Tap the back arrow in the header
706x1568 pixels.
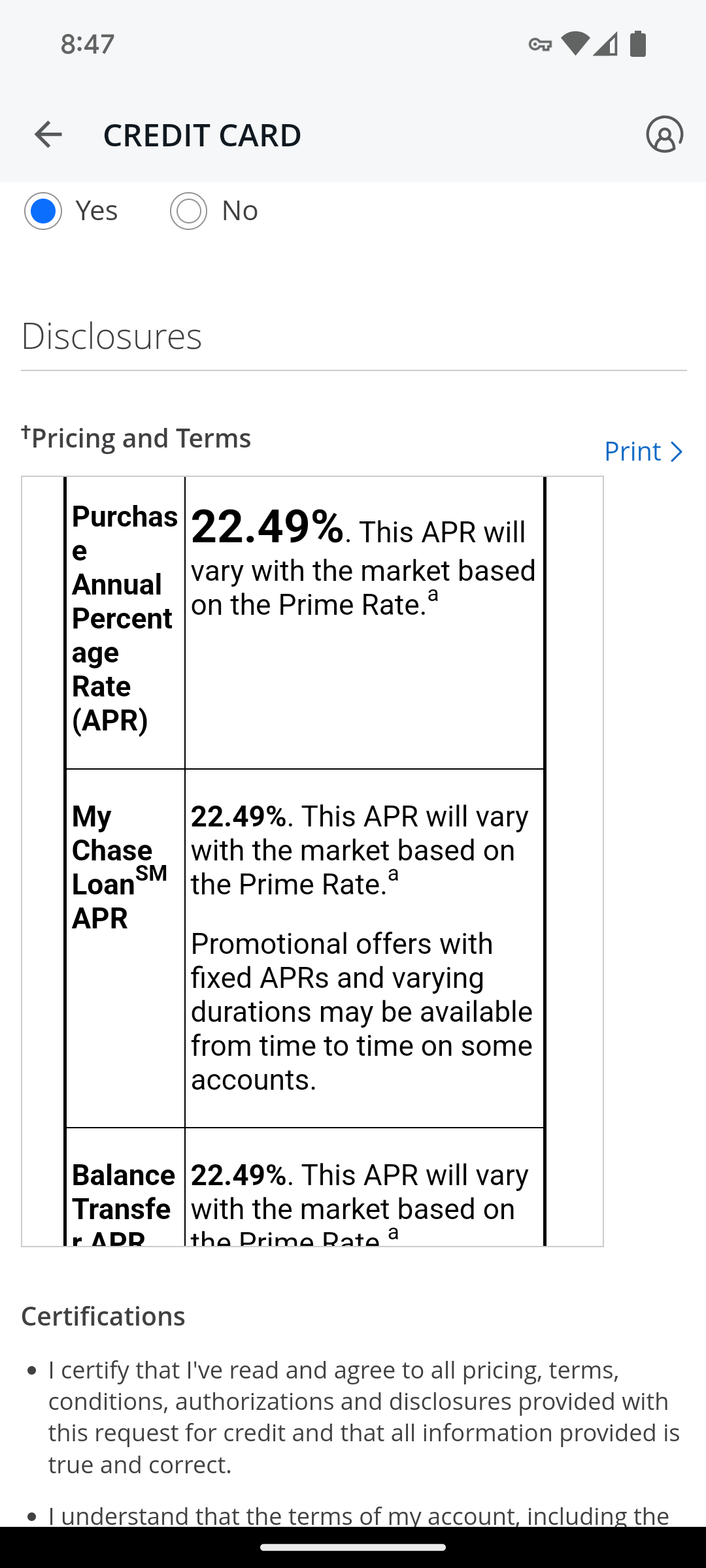pyautogui.click(x=48, y=135)
